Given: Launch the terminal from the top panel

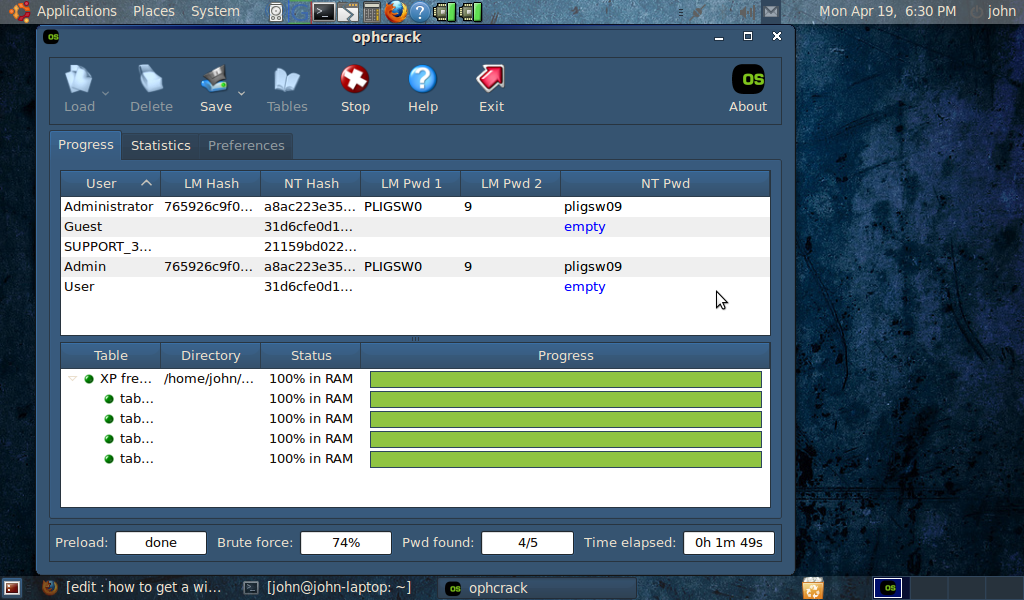Looking at the screenshot, I should click(x=323, y=12).
